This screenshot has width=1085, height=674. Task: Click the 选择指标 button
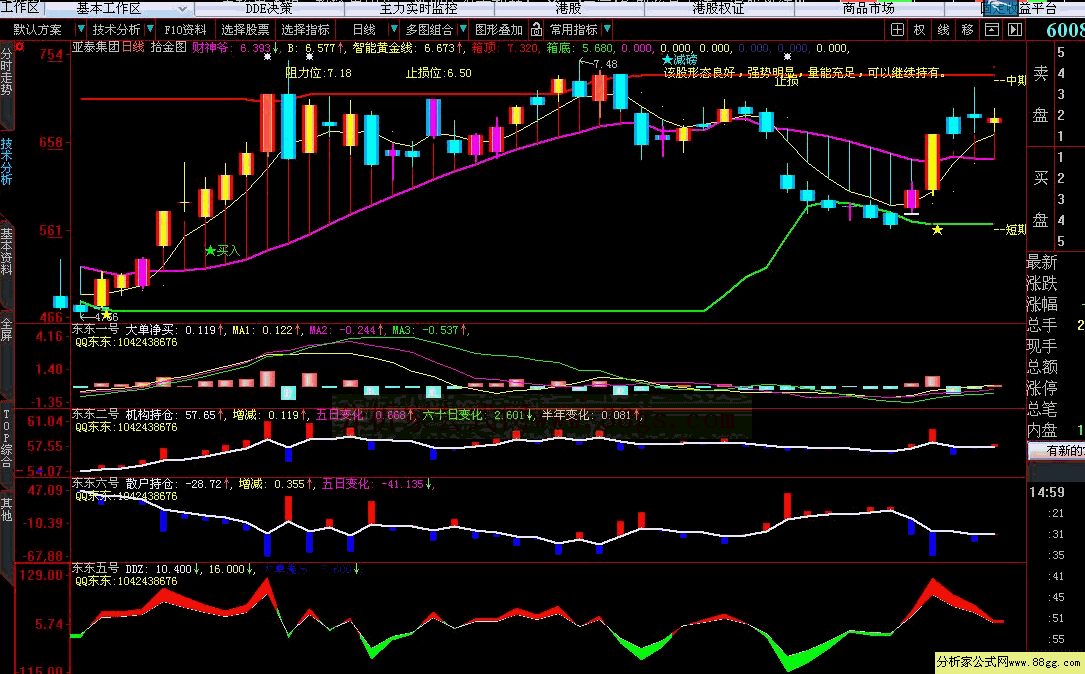(x=305, y=30)
